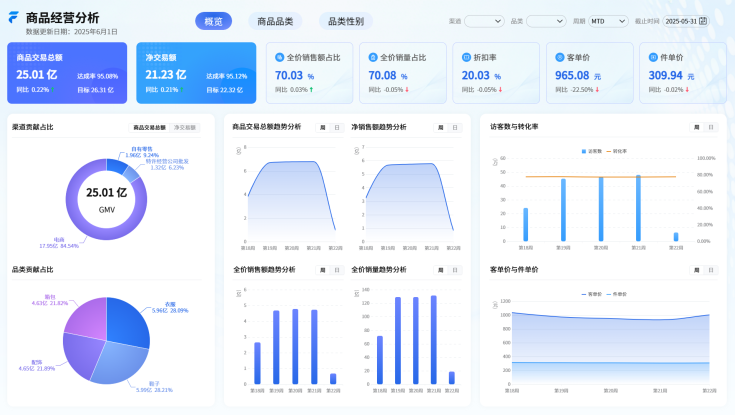
Task: Click the 全价销量占比 card icon
Action: 373,58
